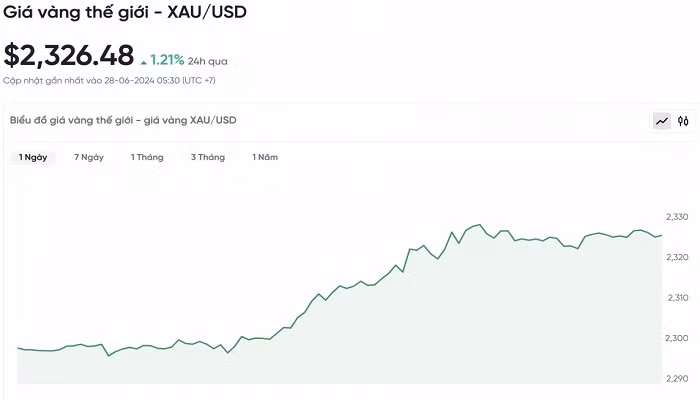The image size is (700, 400).
Task: Switch to the 3 Tháng range
Action: (208, 157)
